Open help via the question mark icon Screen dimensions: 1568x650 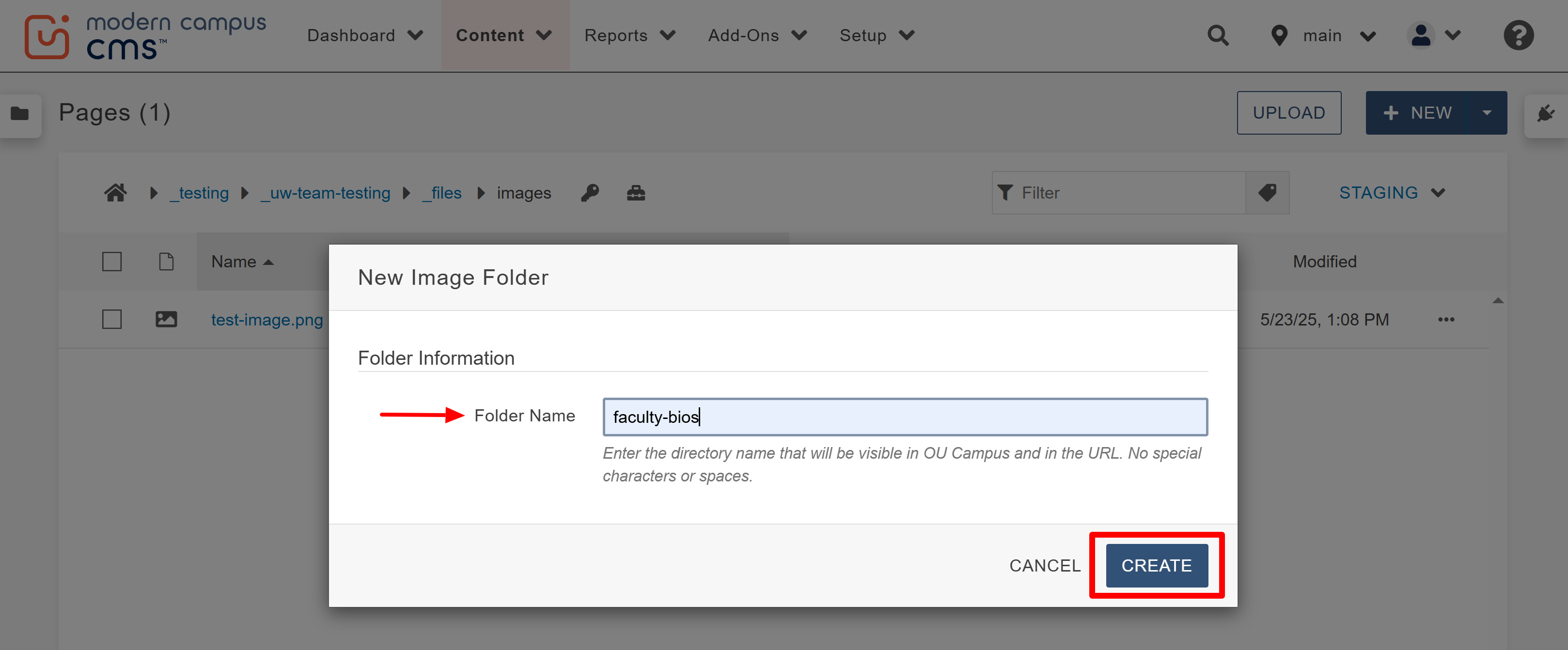1518,35
